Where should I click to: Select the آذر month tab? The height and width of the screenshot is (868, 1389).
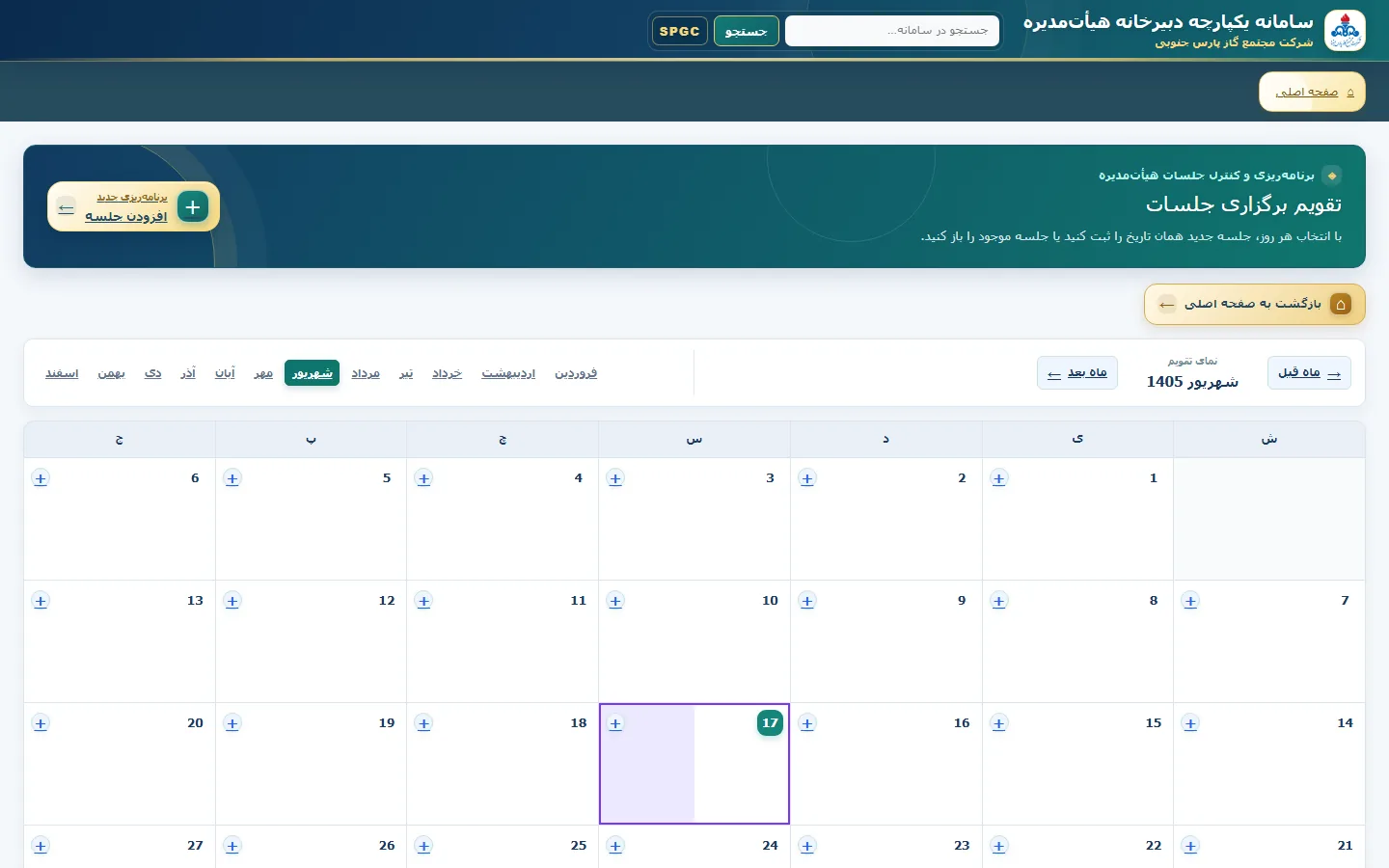click(x=188, y=373)
